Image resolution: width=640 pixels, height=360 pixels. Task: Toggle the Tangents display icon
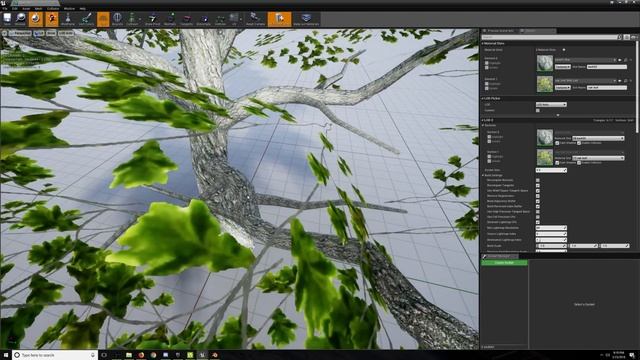coord(187,19)
